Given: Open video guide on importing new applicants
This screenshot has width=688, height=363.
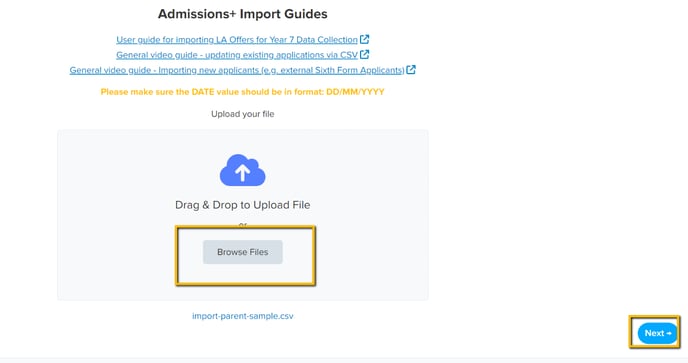Looking at the screenshot, I should 237,70.
